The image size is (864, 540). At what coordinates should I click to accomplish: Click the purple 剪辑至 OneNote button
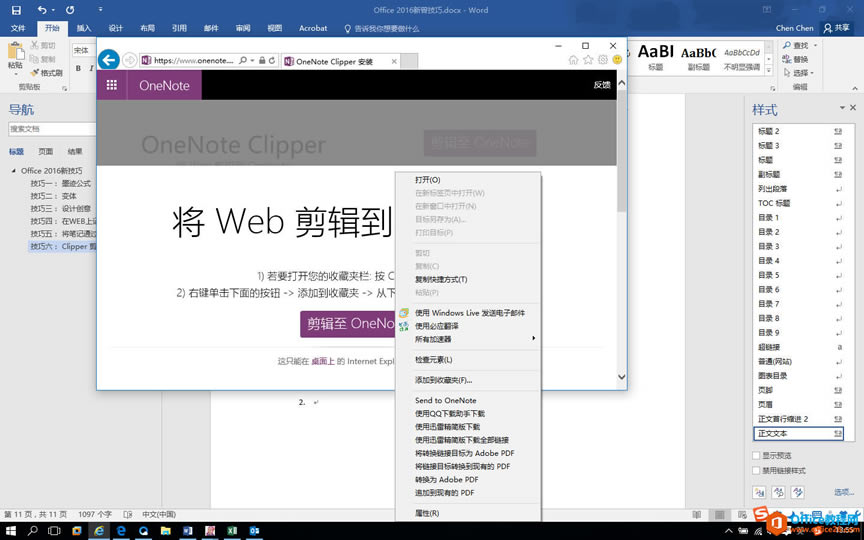(x=348, y=323)
